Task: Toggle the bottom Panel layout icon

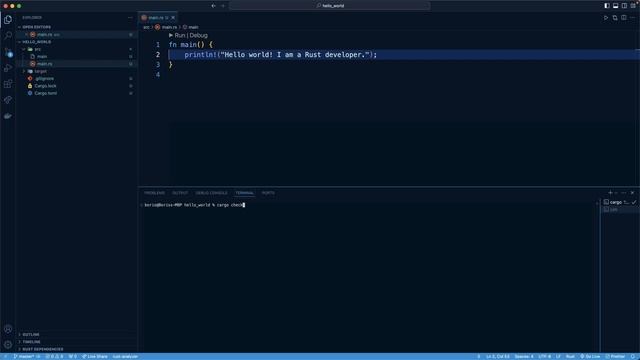Action: pos(616,6)
